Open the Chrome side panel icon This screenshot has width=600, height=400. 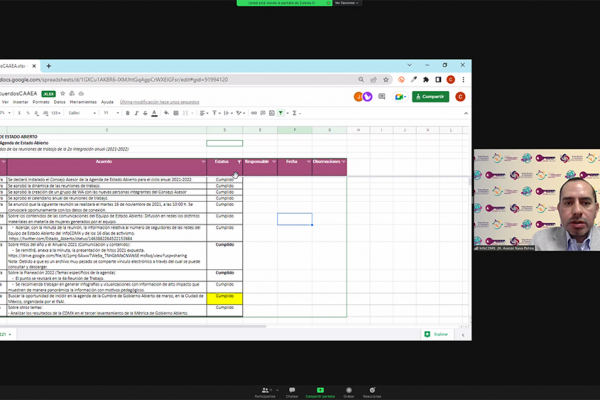coord(438,80)
